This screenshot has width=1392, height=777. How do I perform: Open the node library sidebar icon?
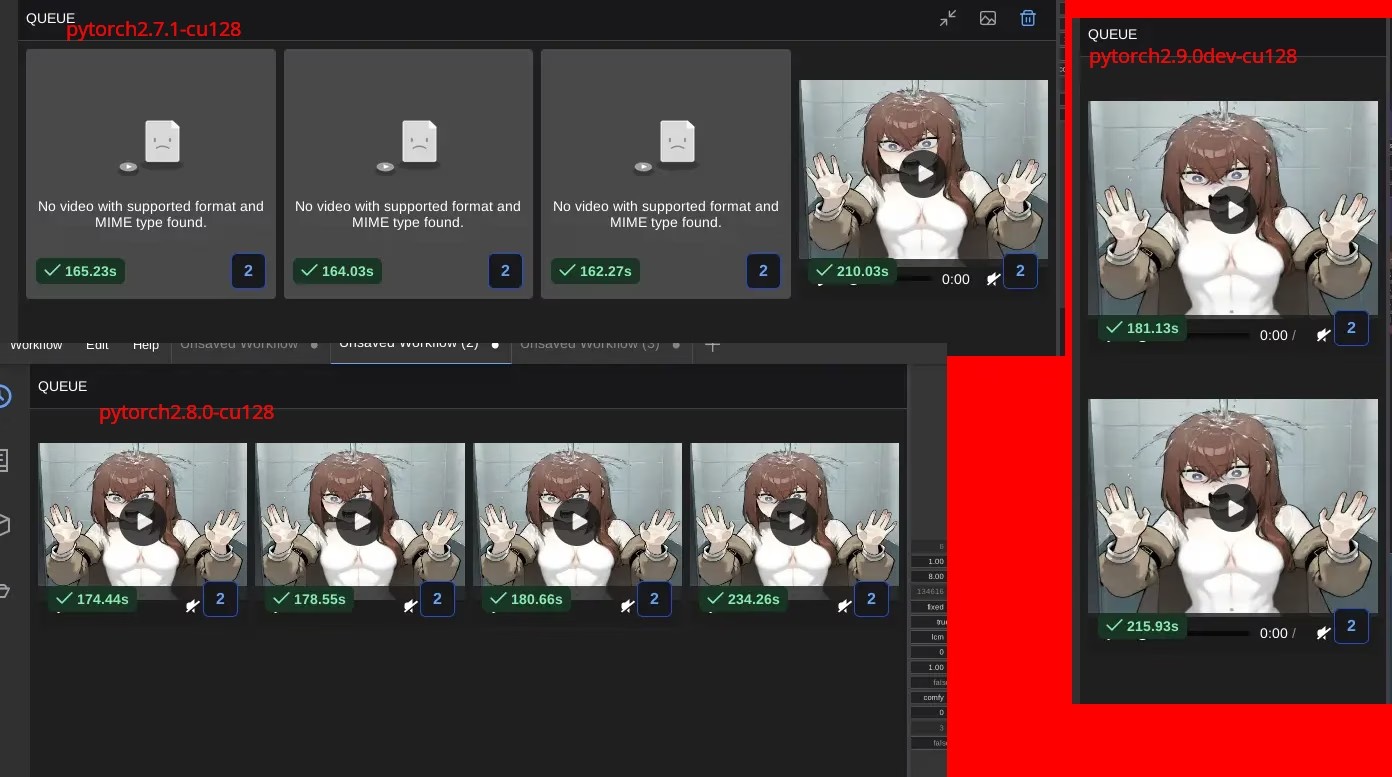[3, 460]
